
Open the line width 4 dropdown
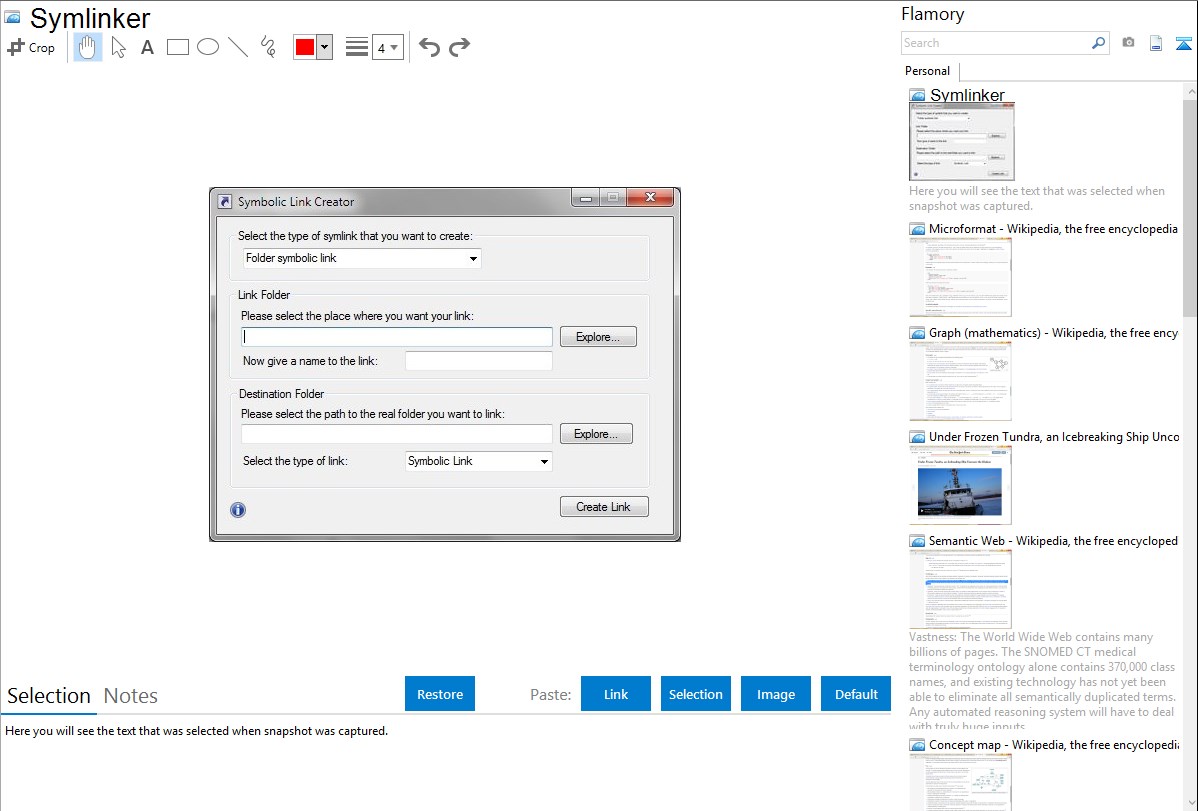point(387,47)
